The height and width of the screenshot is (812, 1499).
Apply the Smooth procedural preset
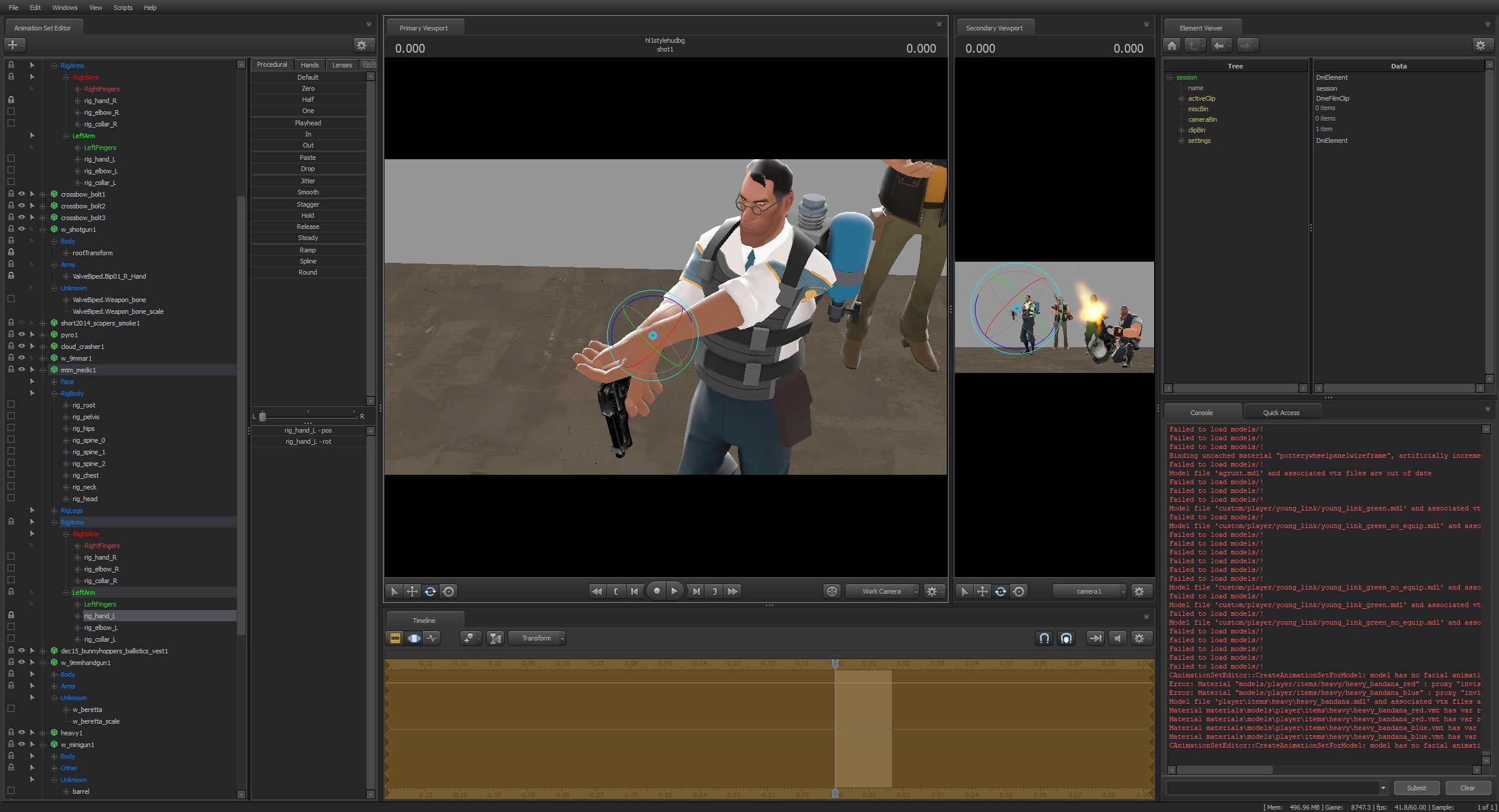[308, 192]
